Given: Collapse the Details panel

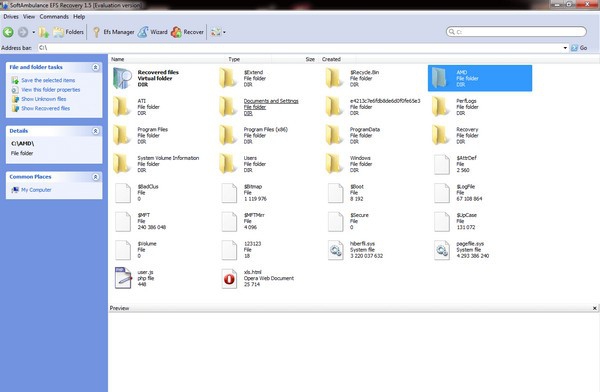Looking at the screenshot, I should 96,131.
